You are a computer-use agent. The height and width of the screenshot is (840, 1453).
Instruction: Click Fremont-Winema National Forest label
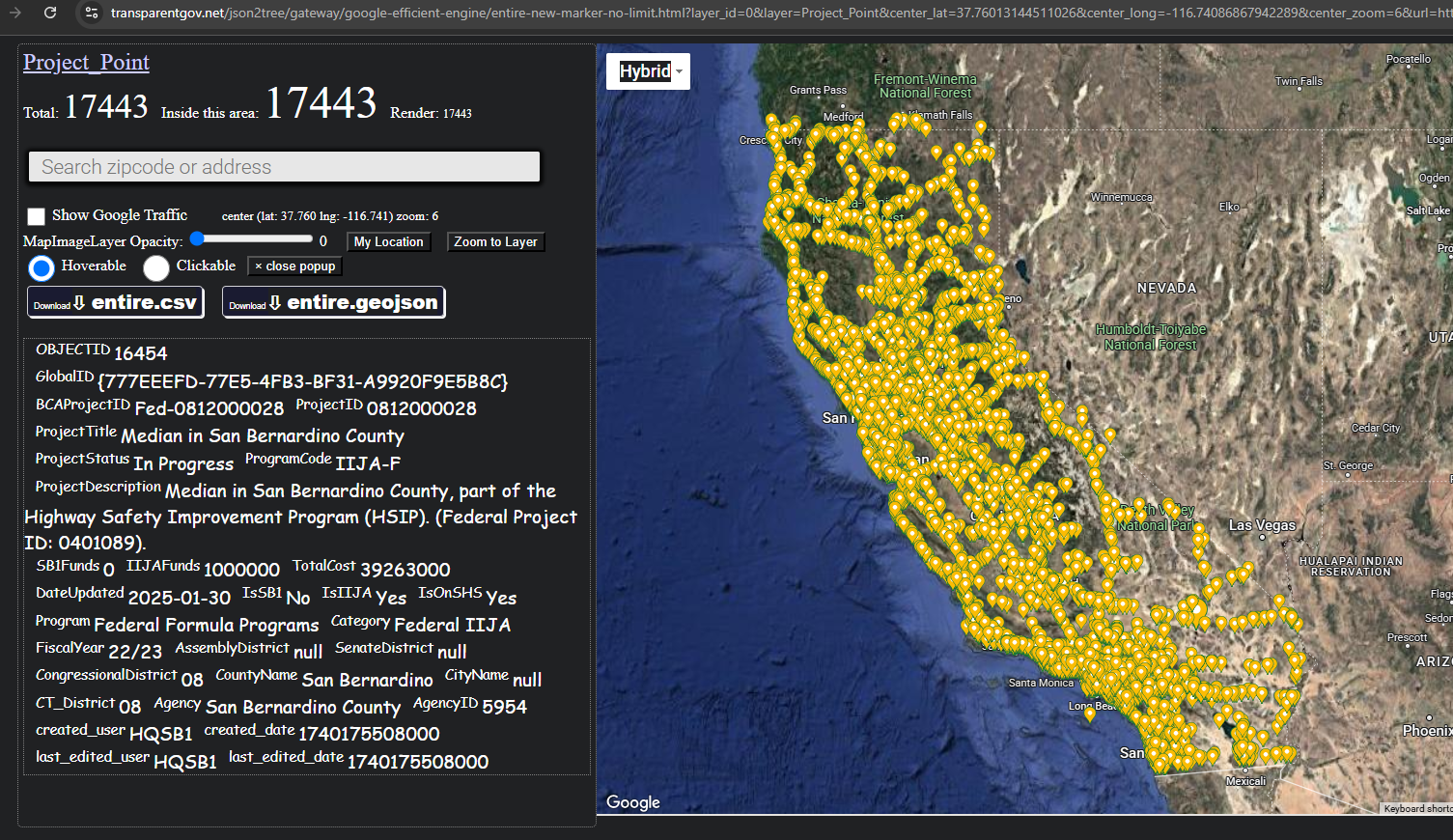click(925, 86)
